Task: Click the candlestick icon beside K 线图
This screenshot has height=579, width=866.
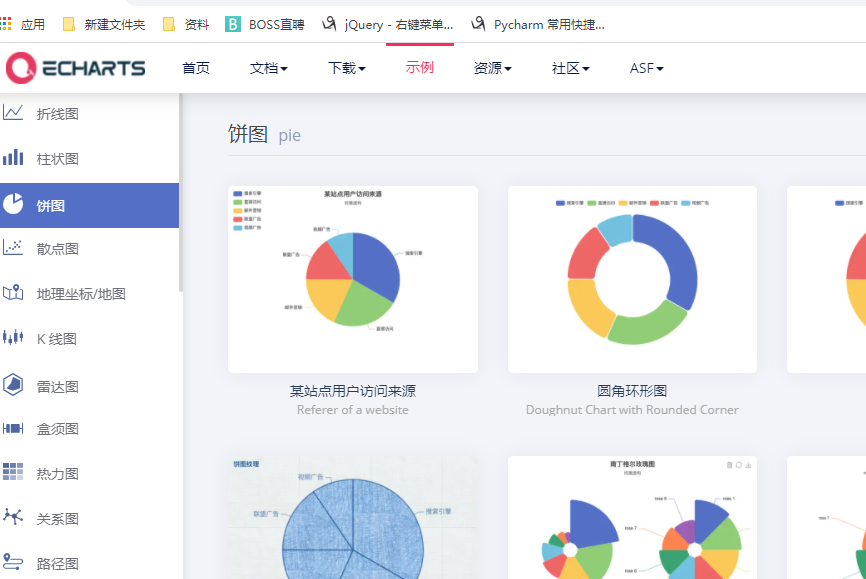Action: 13,337
